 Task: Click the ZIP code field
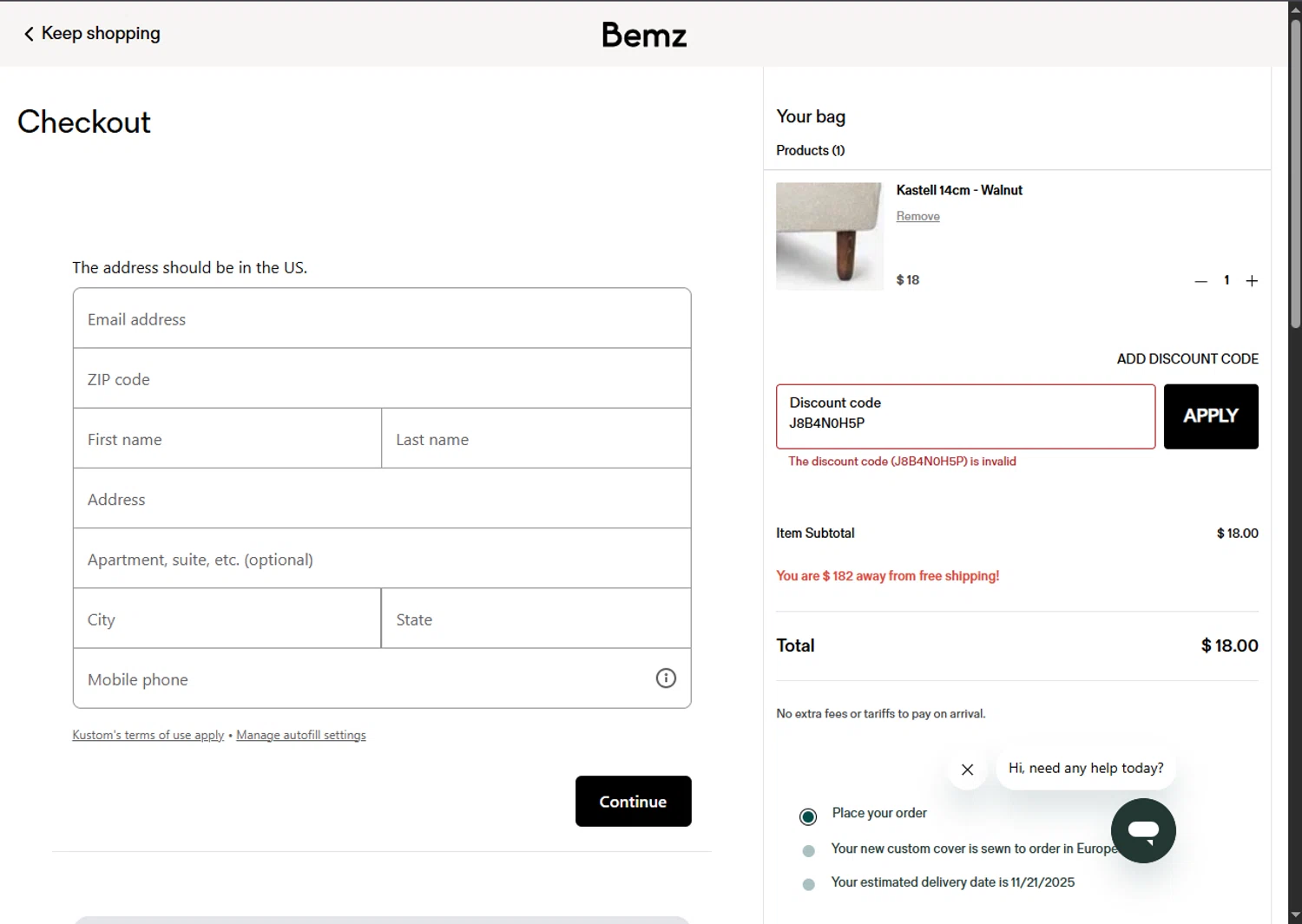[382, 378]
